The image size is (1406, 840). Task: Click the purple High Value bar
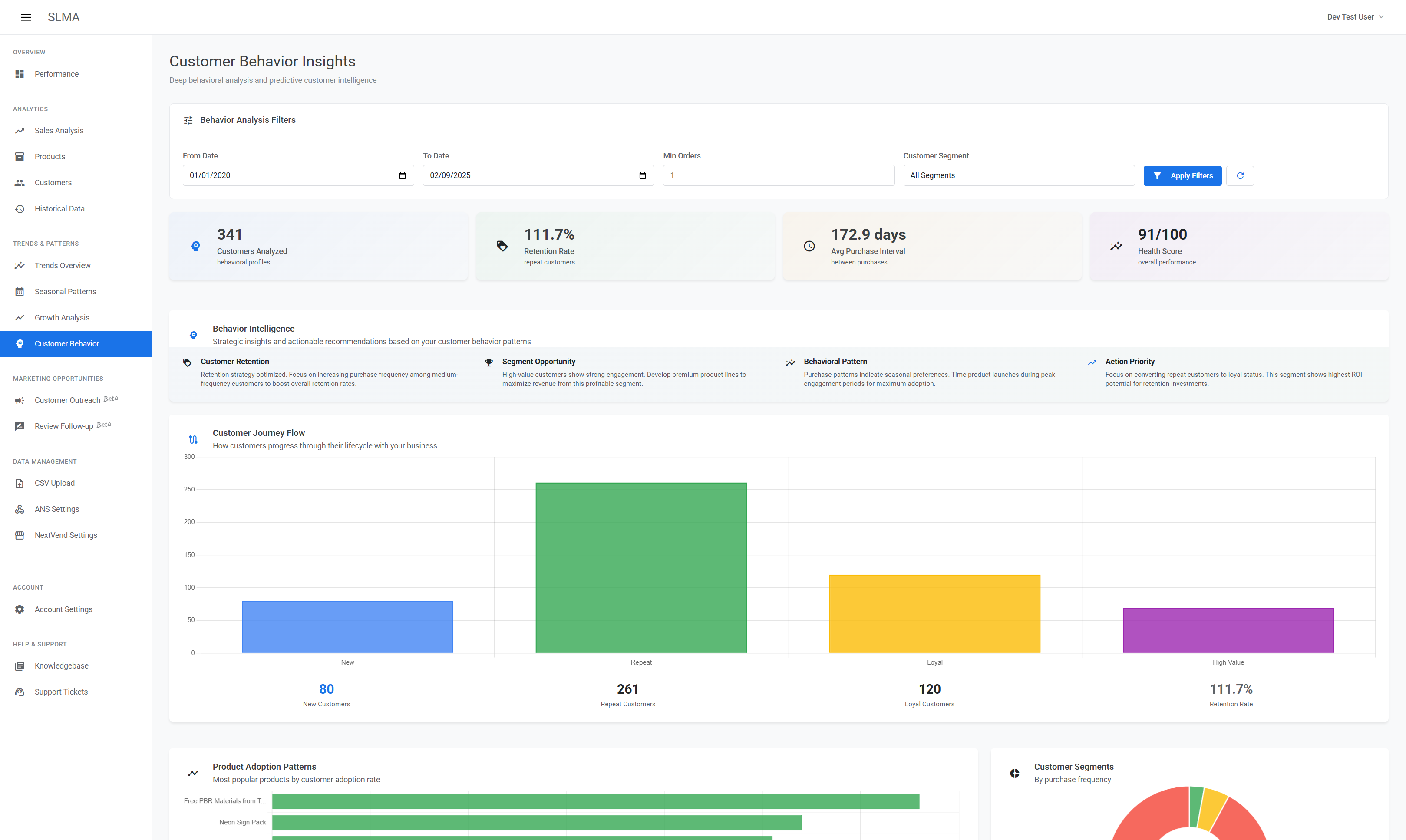pos(1228,631)
